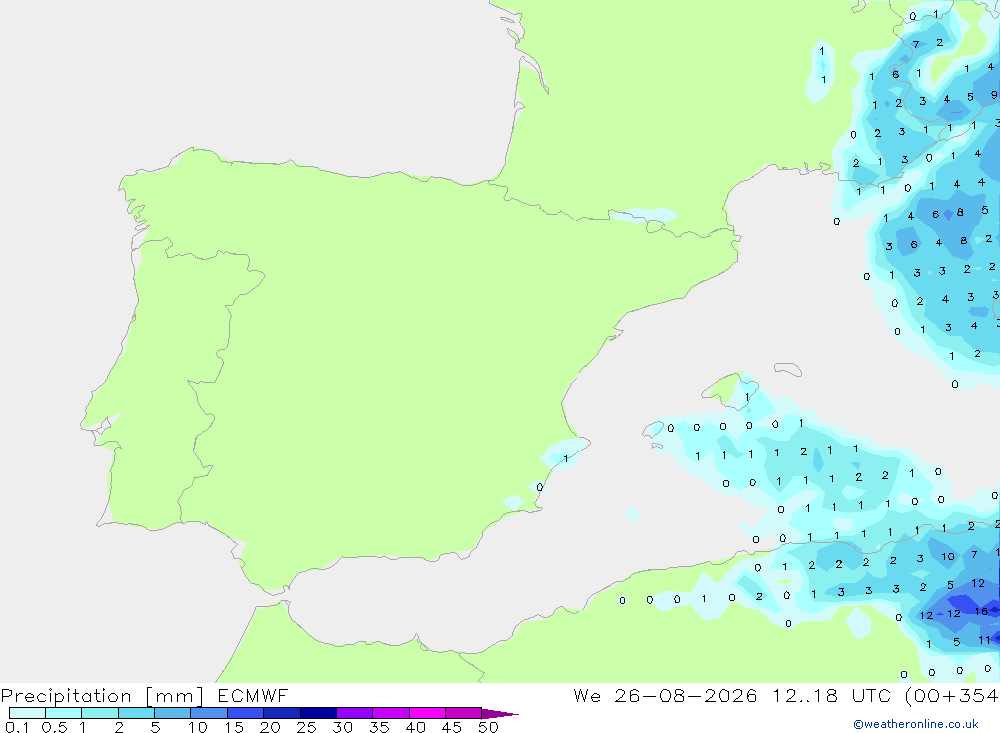Open the weatheronline.co.uk copyright link

tap(916, 724)
